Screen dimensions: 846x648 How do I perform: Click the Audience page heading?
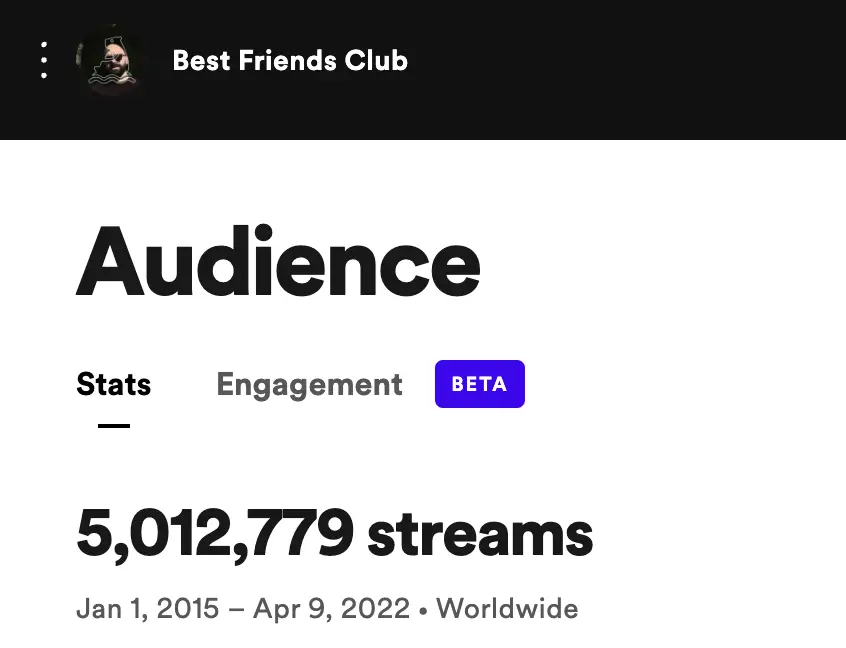[x=278, y=262]
